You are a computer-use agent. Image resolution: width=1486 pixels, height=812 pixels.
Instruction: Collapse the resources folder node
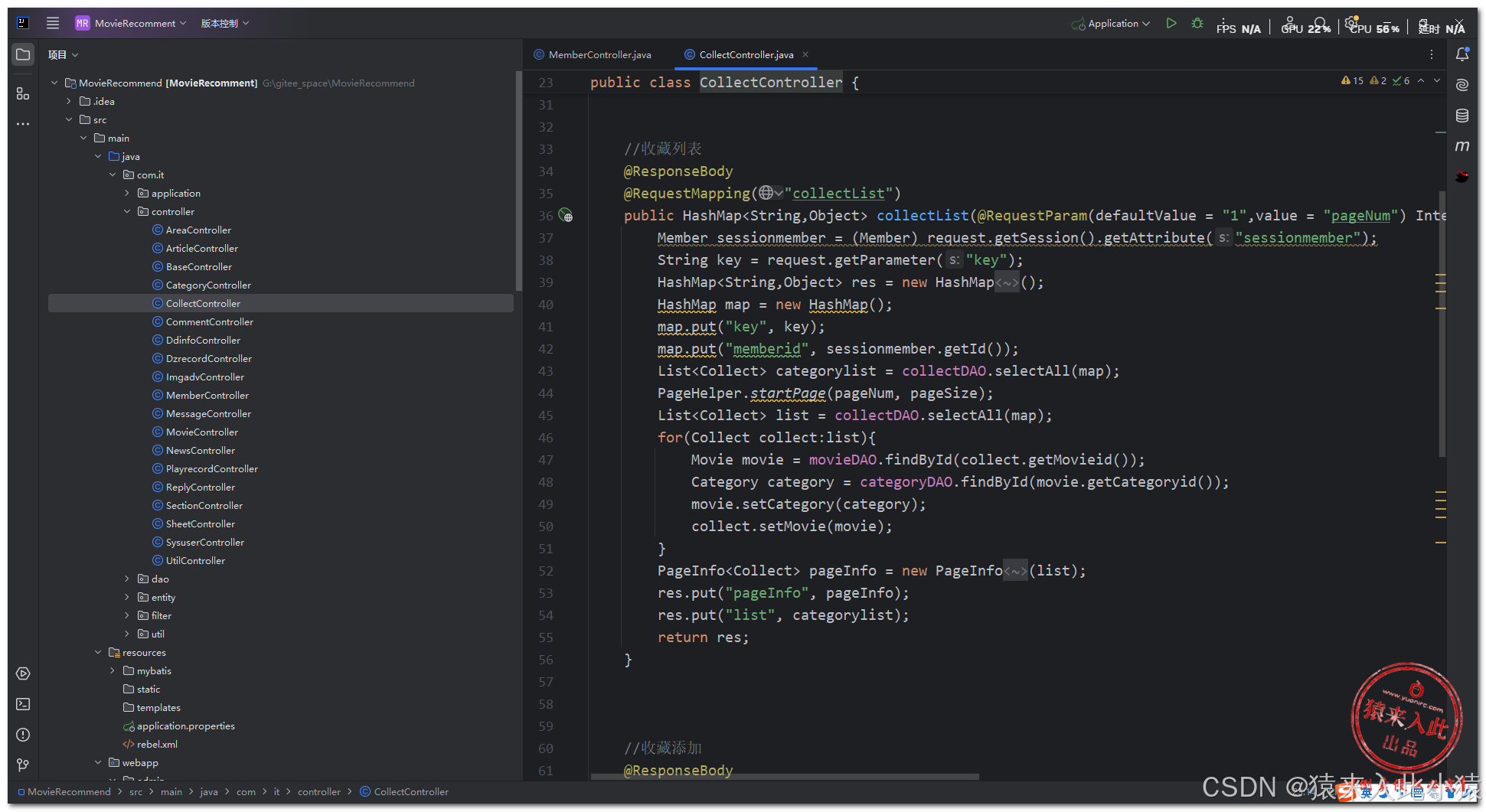(x=98, y=652)
